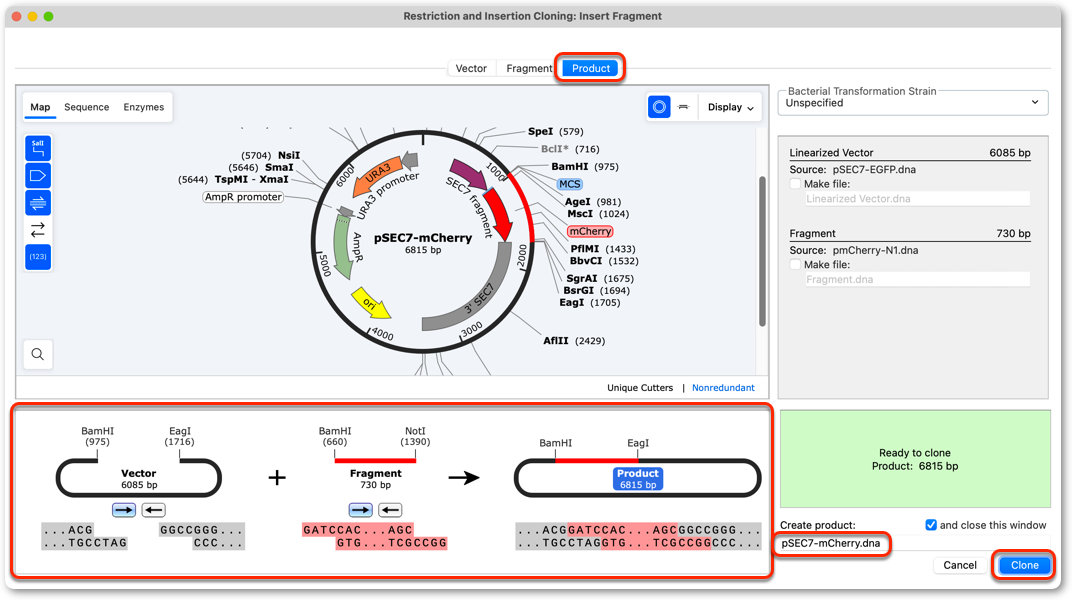Image resolution: width=1072 pixels, height=600 pixels.
Task: Select the purple SEC7 fragment feature arrow
Action: [468, 174]
